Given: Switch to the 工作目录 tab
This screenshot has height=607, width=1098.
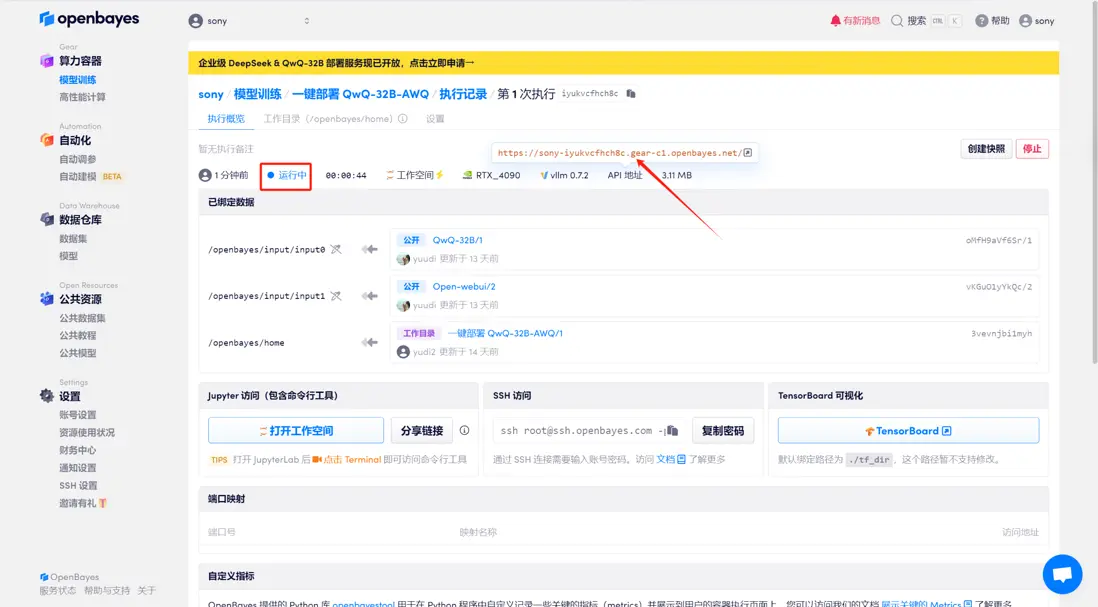Looking at the screenshot, I should coord(327,119).
